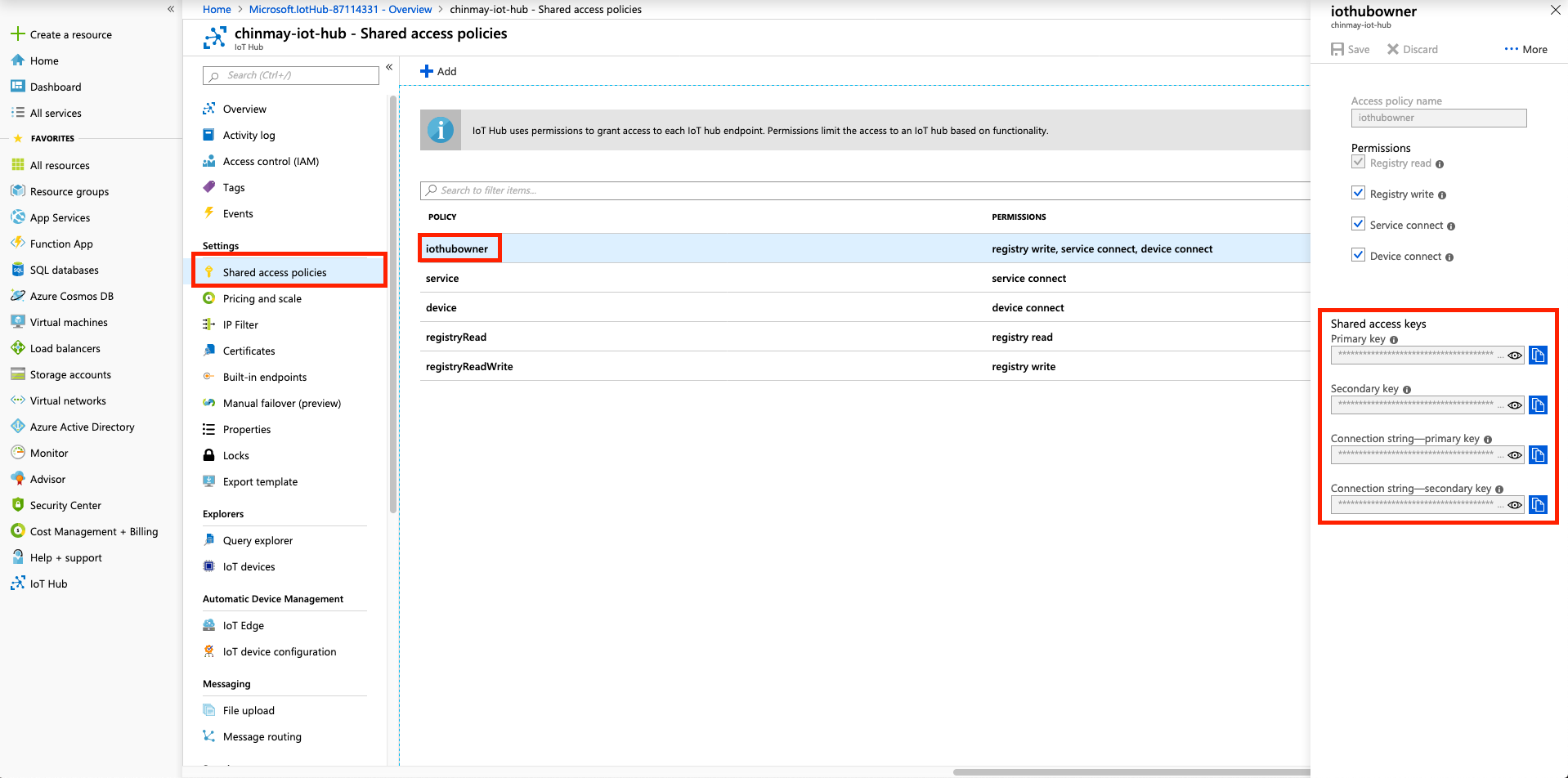Click the Search to filter items field
Image resolution: width=1568 pixels, height=778 pixels.
[865, 190]
